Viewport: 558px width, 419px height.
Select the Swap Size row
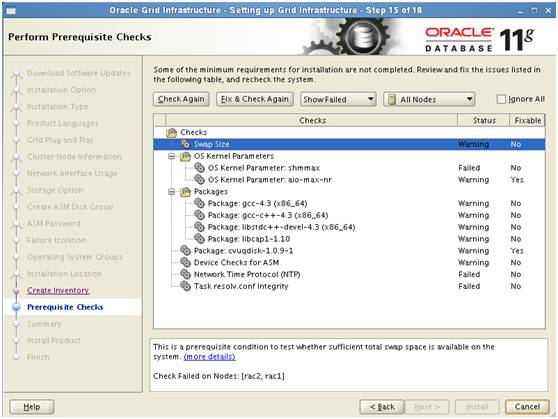[349, 144]
